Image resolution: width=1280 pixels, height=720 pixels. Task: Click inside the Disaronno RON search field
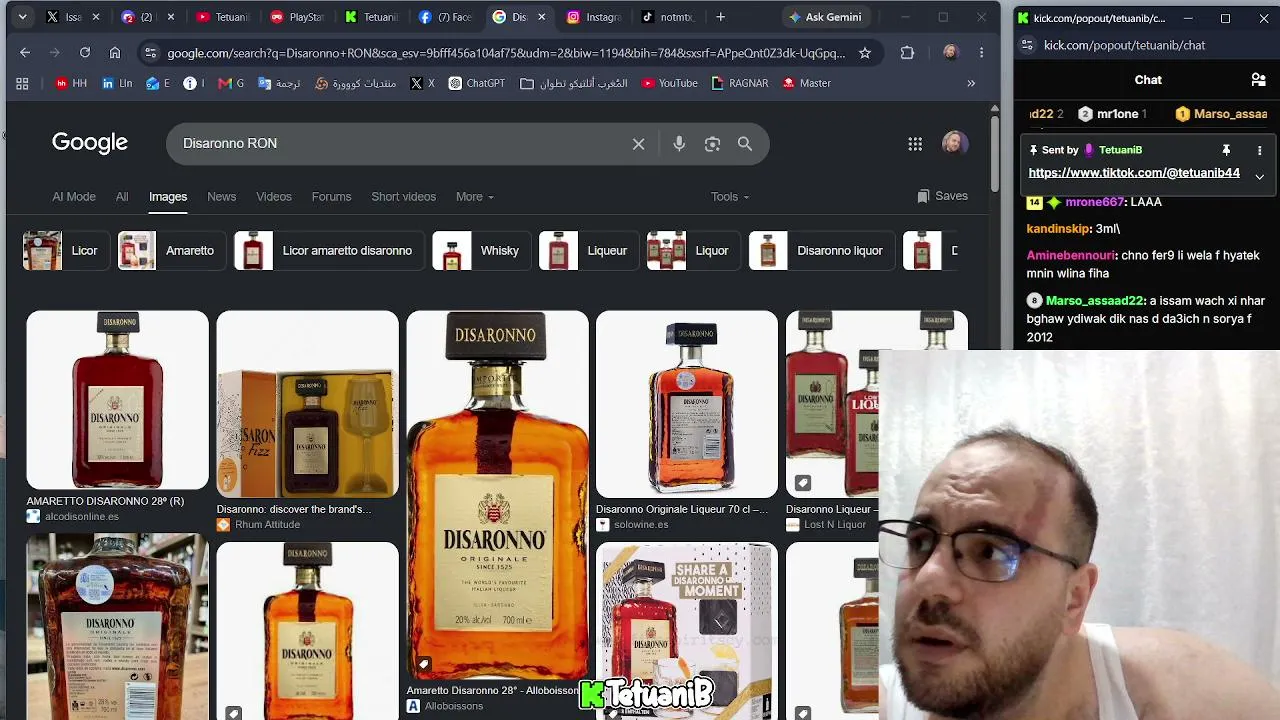pyautogui.click(x=400, y=143)
